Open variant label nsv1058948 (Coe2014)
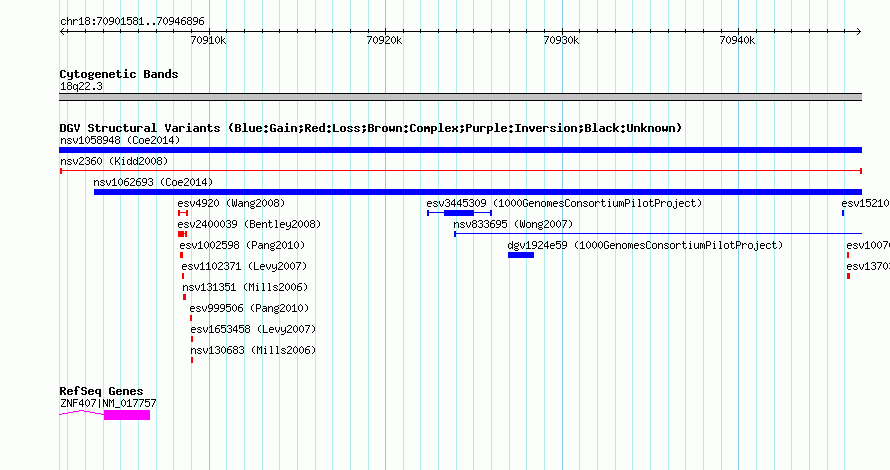The height and width of the screenshot is (470, 890). [120, 140]
